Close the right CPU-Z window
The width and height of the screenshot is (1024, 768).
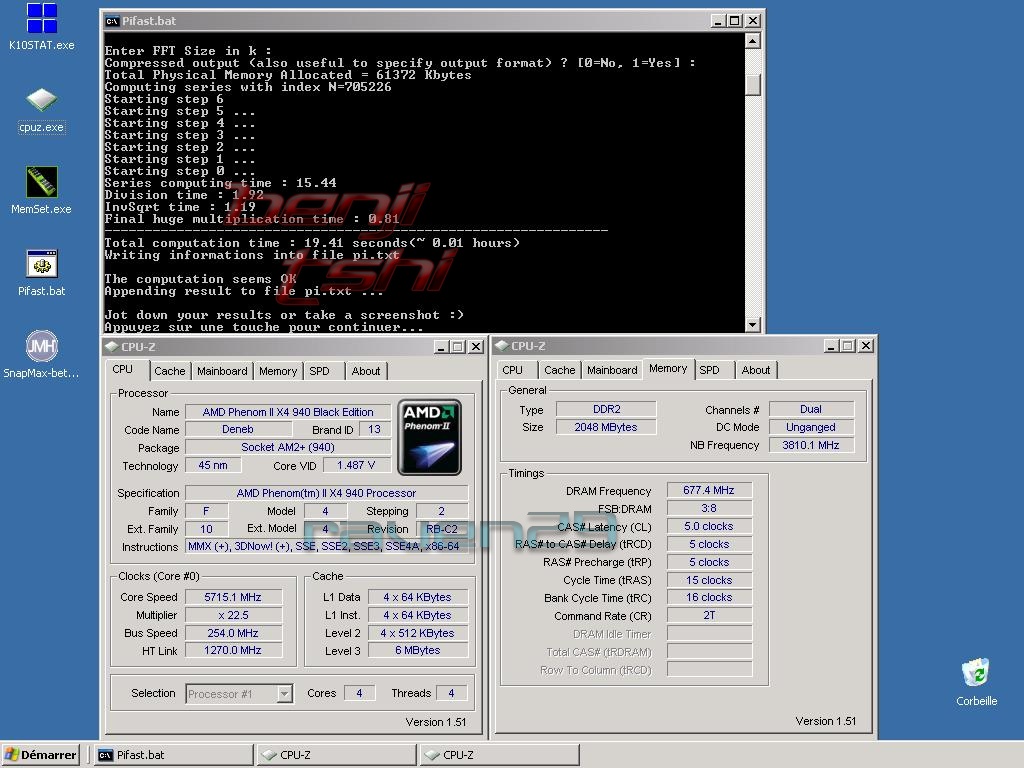866,345
